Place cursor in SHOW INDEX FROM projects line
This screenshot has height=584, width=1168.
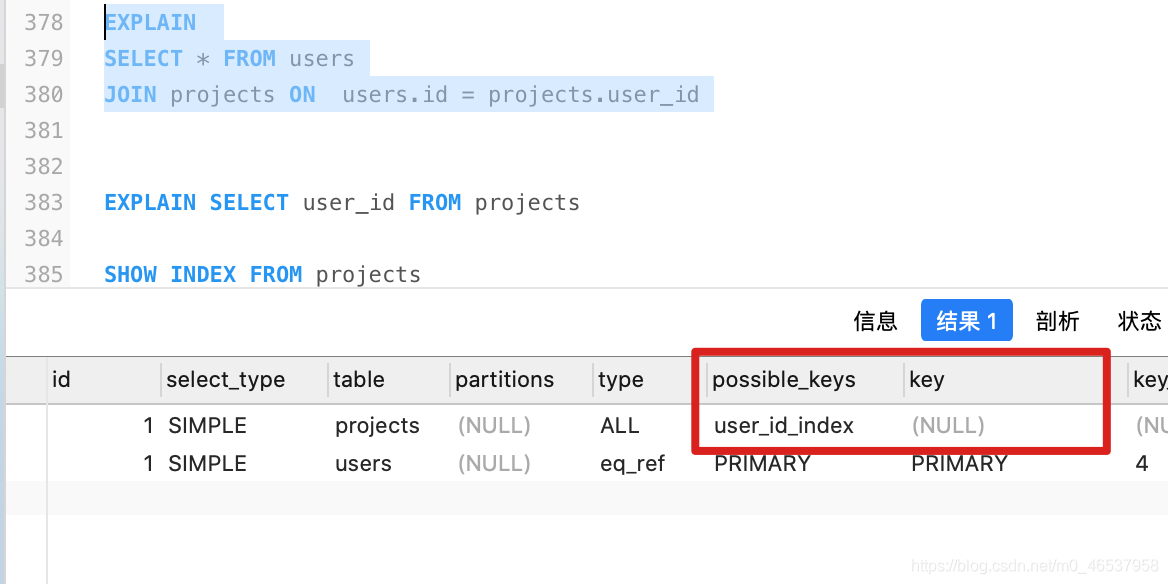(x=262, y=275)
